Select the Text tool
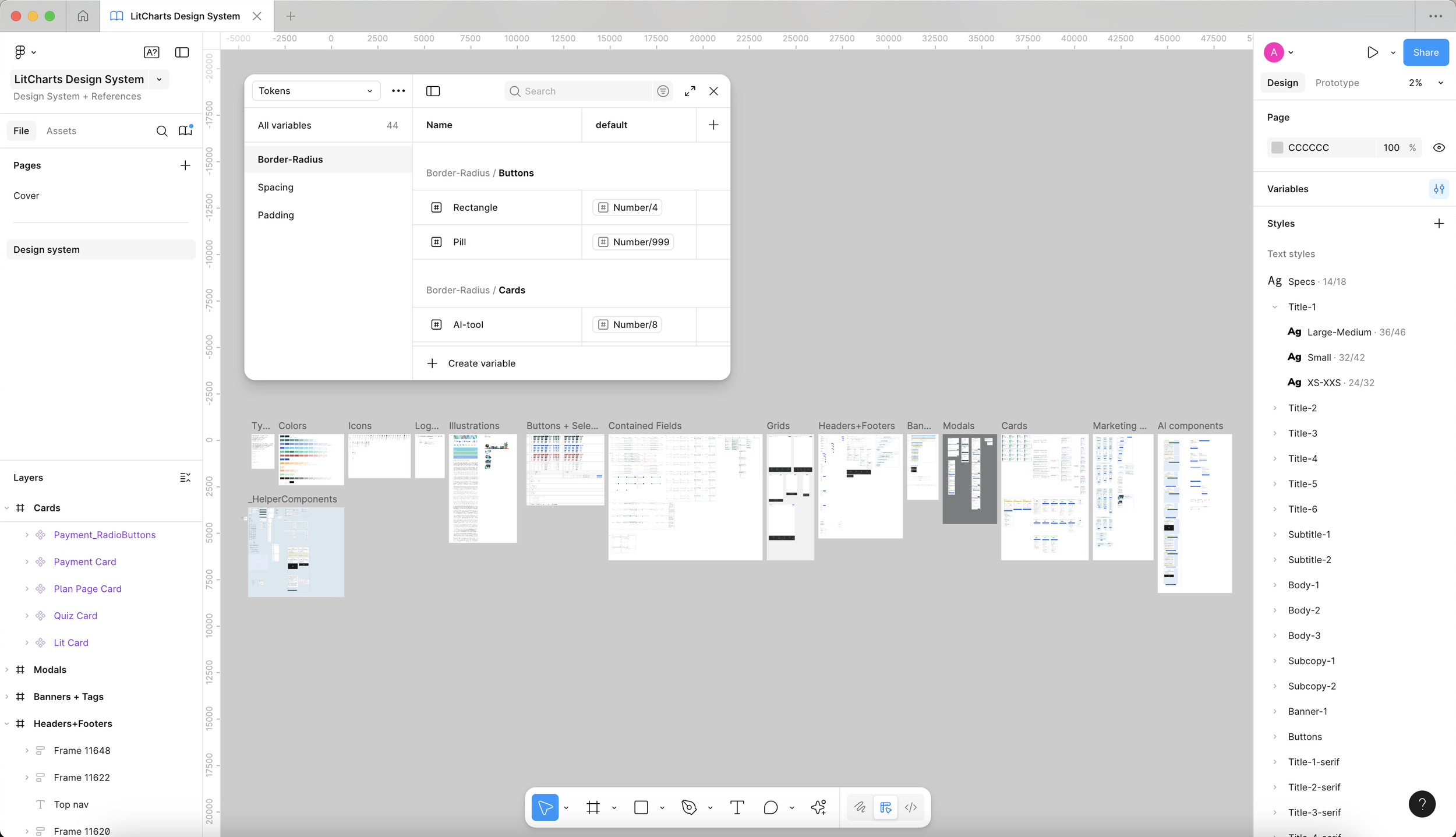Image resolution: width=1456 pixels, height=837 pixels. 737,807
